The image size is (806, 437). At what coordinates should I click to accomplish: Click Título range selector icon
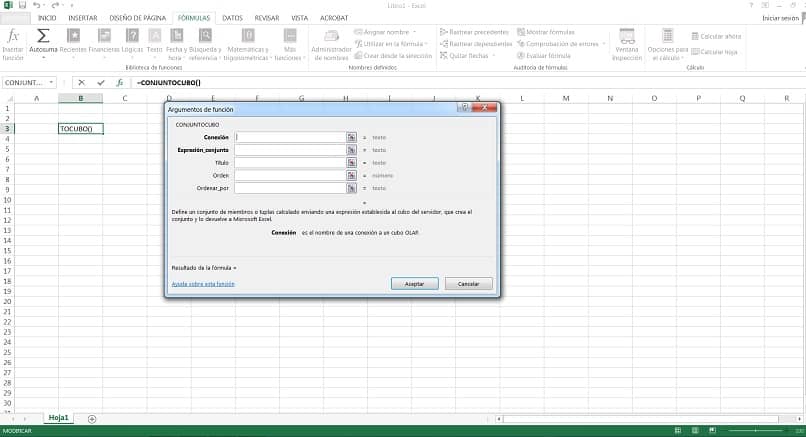coord(351,162)
